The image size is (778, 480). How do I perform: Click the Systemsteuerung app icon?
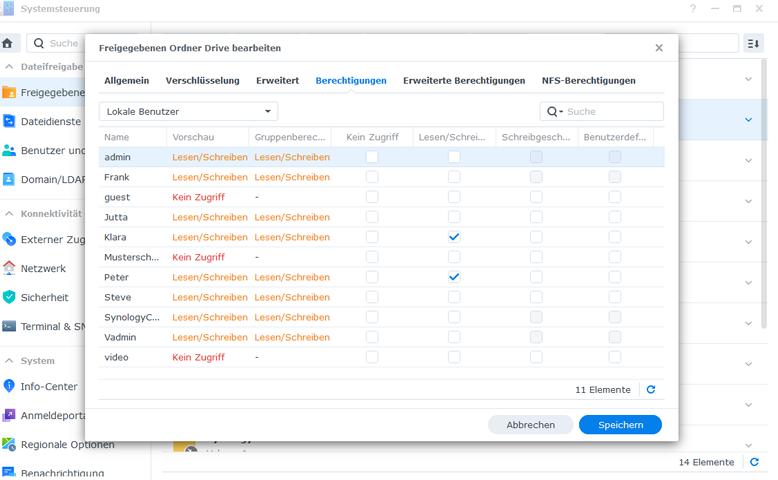[8, 8]
